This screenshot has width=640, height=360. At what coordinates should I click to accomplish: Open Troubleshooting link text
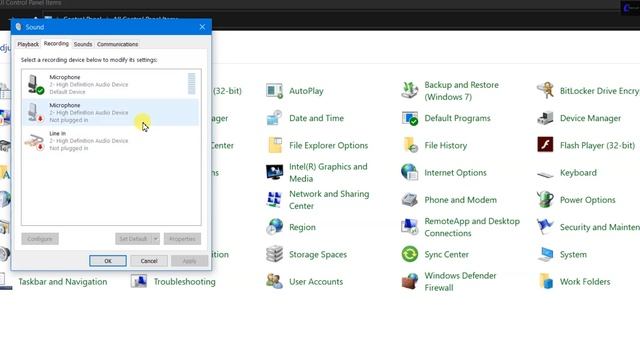184,282
